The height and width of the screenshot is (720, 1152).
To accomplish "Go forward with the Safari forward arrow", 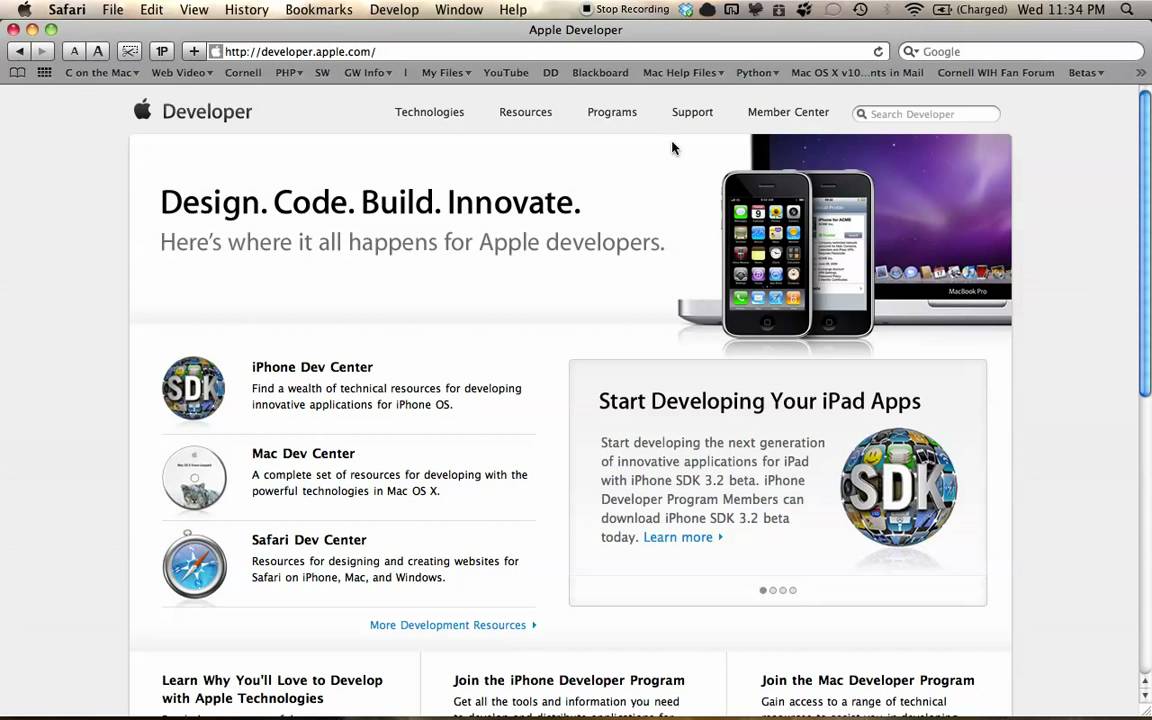I will coord(43,51).
